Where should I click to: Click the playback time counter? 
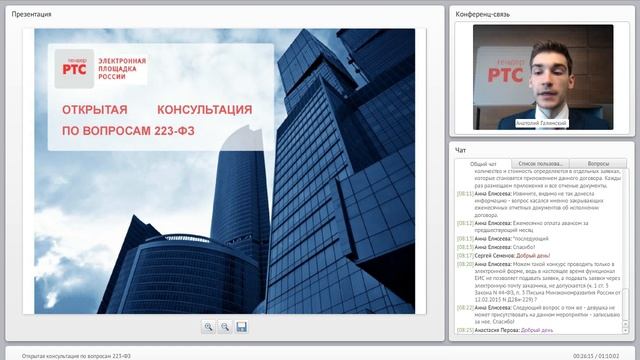pyautogui.click(x=596, y=356)
